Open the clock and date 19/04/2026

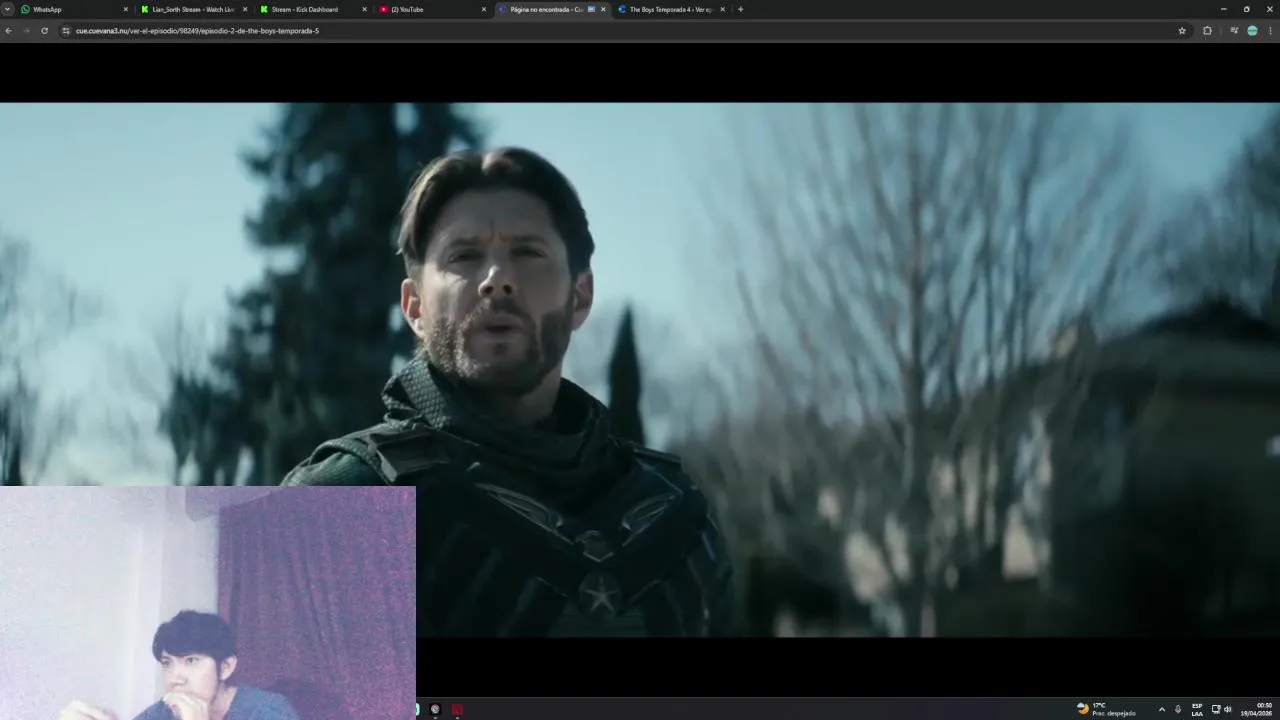[x=1257, y=709]
